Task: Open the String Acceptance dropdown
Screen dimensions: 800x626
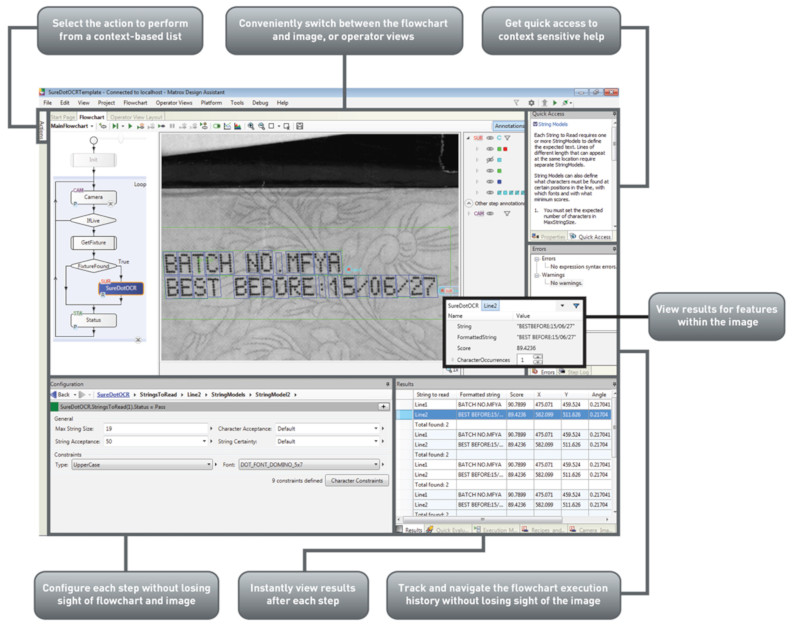Action: point(205,441)
